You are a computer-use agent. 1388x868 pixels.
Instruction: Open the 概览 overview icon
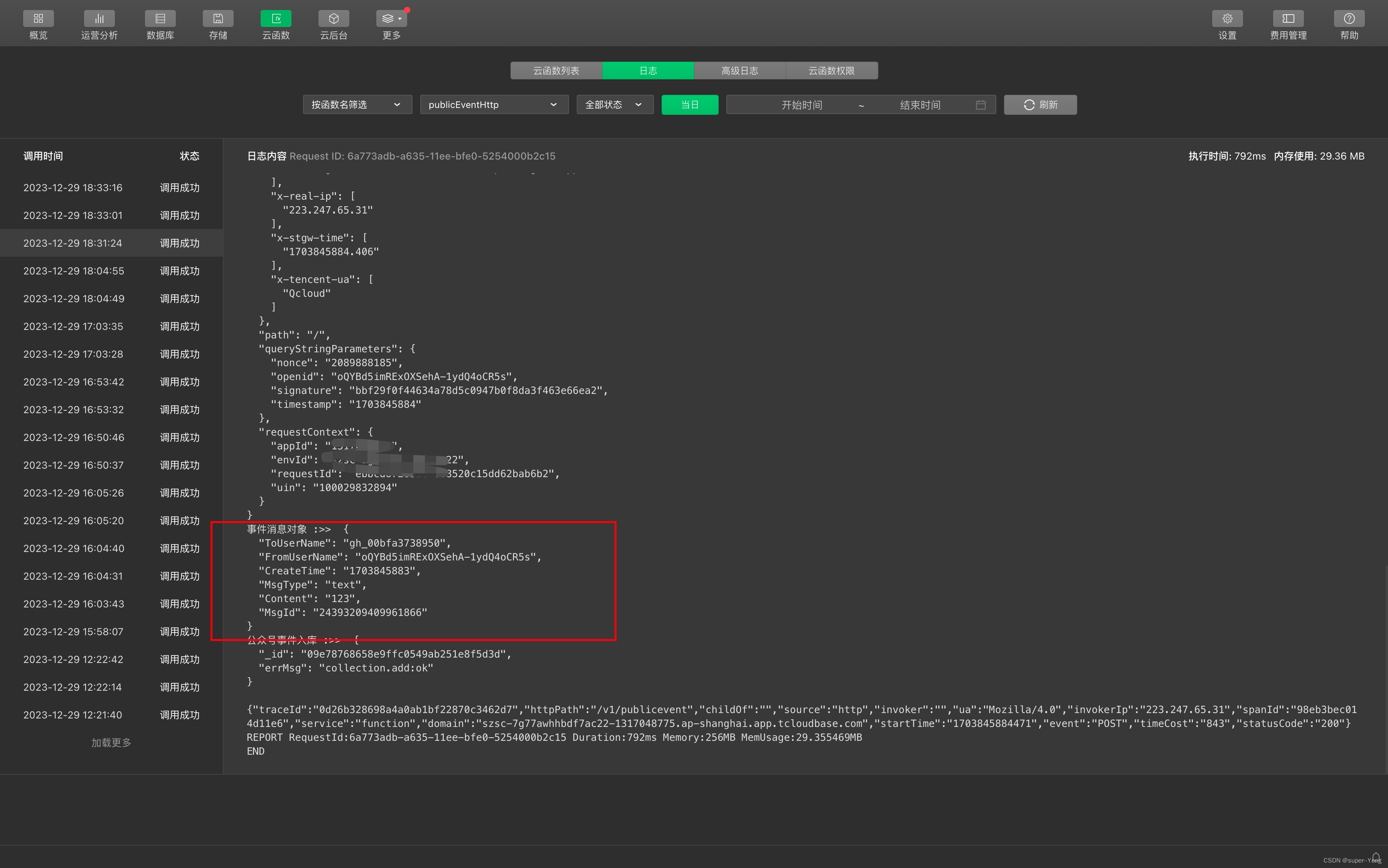[x=38, y=19]
